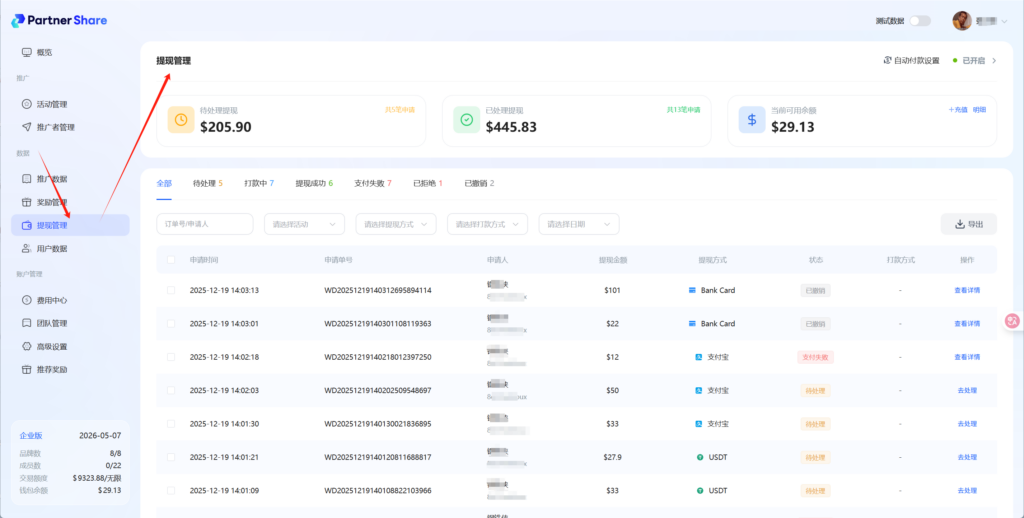Click the 导出 export button
This screenshot has width=1024, height=518.
click(x=968, y=224)
